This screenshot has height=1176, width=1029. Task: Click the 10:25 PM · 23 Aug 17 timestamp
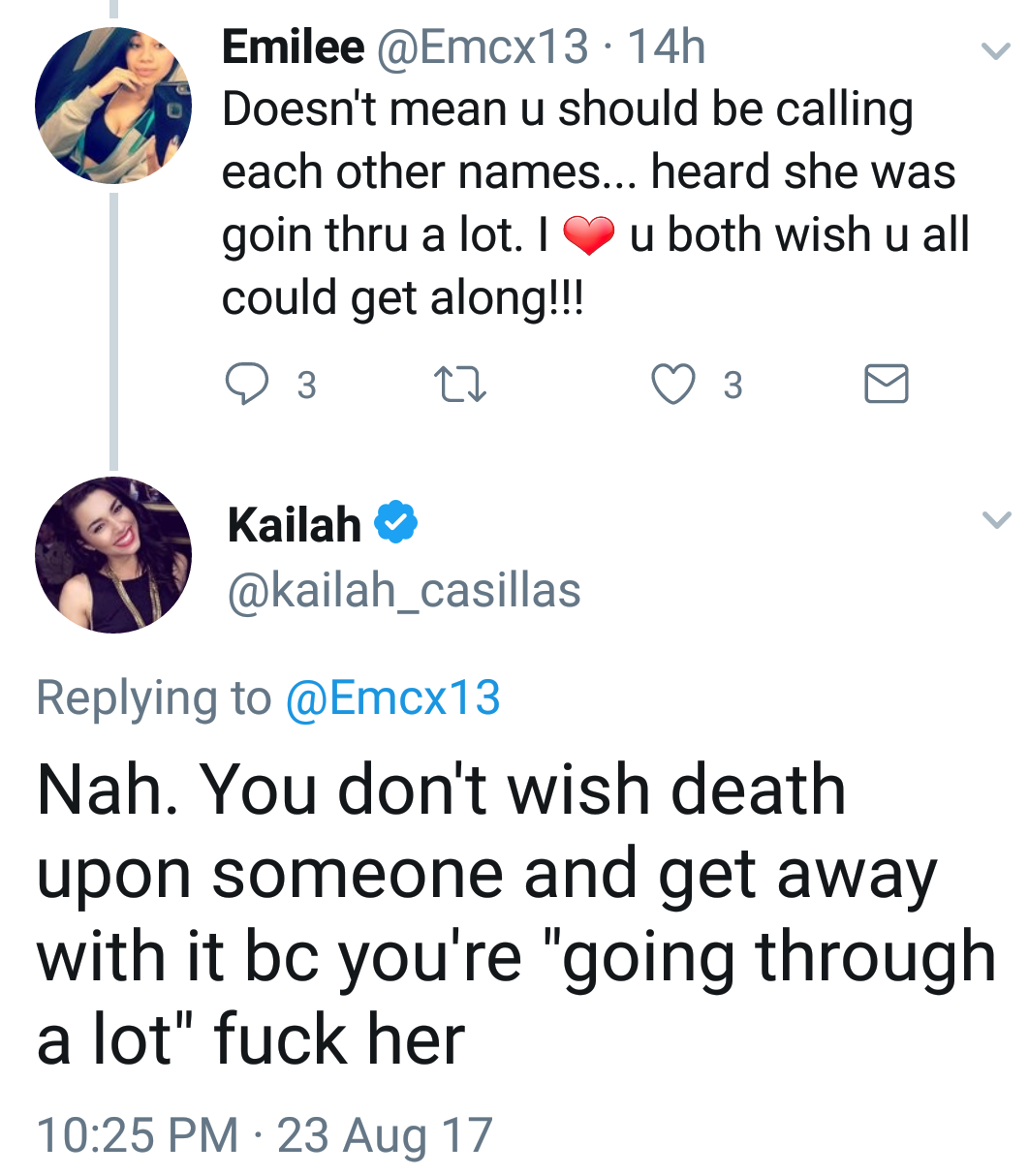tap(265, 1134)
